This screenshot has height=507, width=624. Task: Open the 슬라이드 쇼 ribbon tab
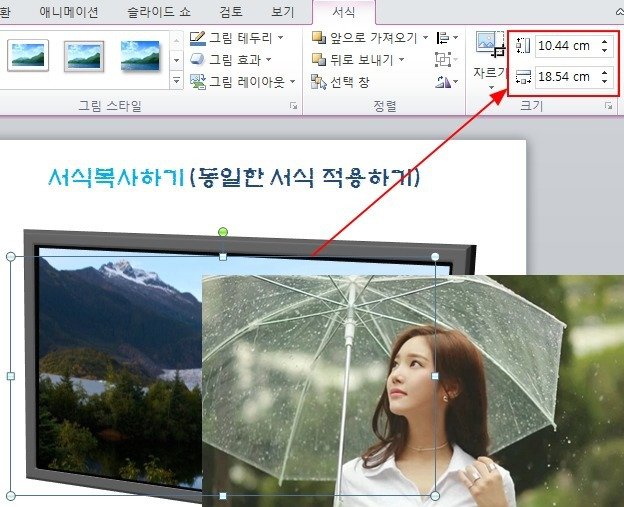tap(159, 12)
